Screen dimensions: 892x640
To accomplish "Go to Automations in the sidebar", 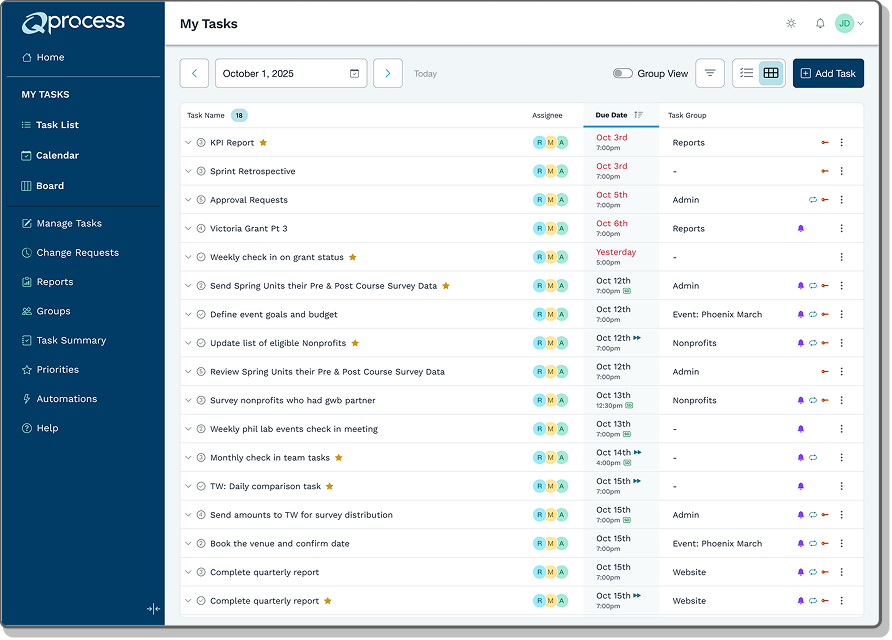I will 66,399.
